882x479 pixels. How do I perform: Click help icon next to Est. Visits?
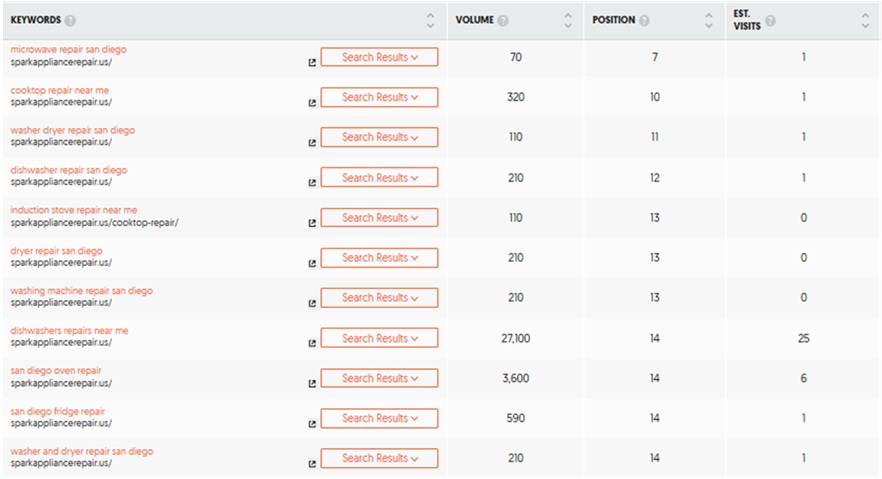pos(770,21)
